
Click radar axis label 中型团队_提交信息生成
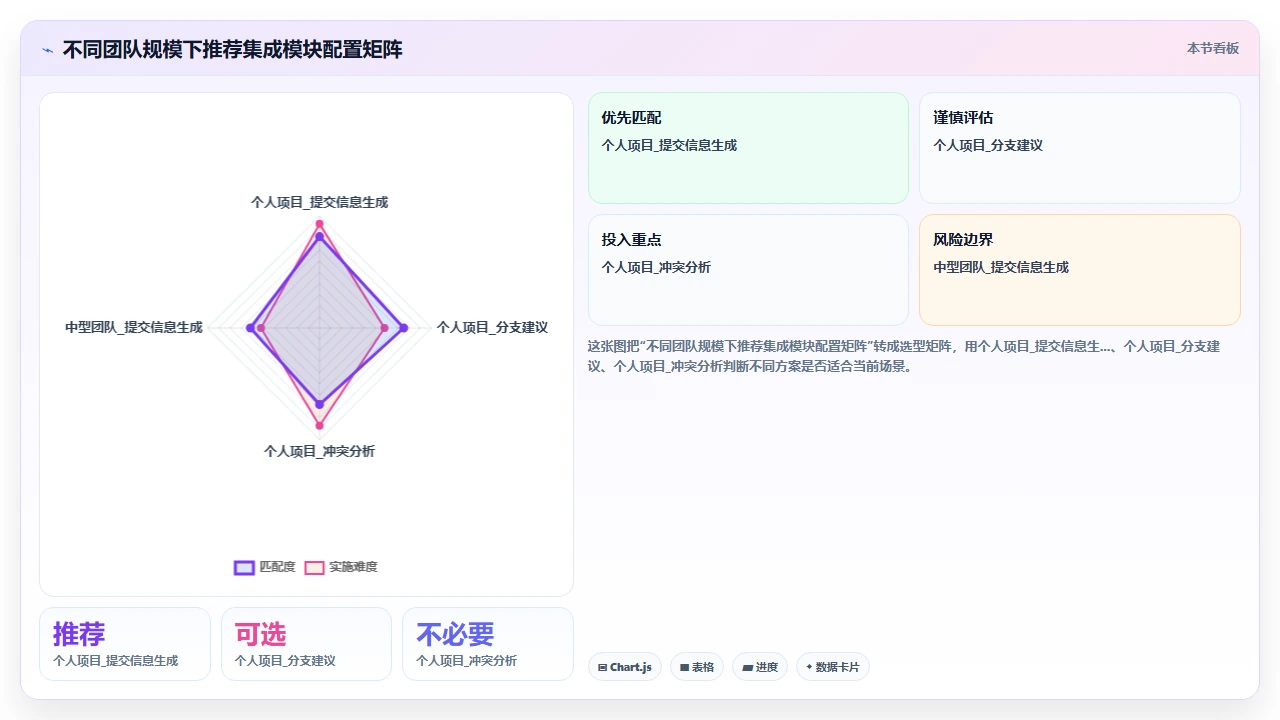(x=134, y=327)
